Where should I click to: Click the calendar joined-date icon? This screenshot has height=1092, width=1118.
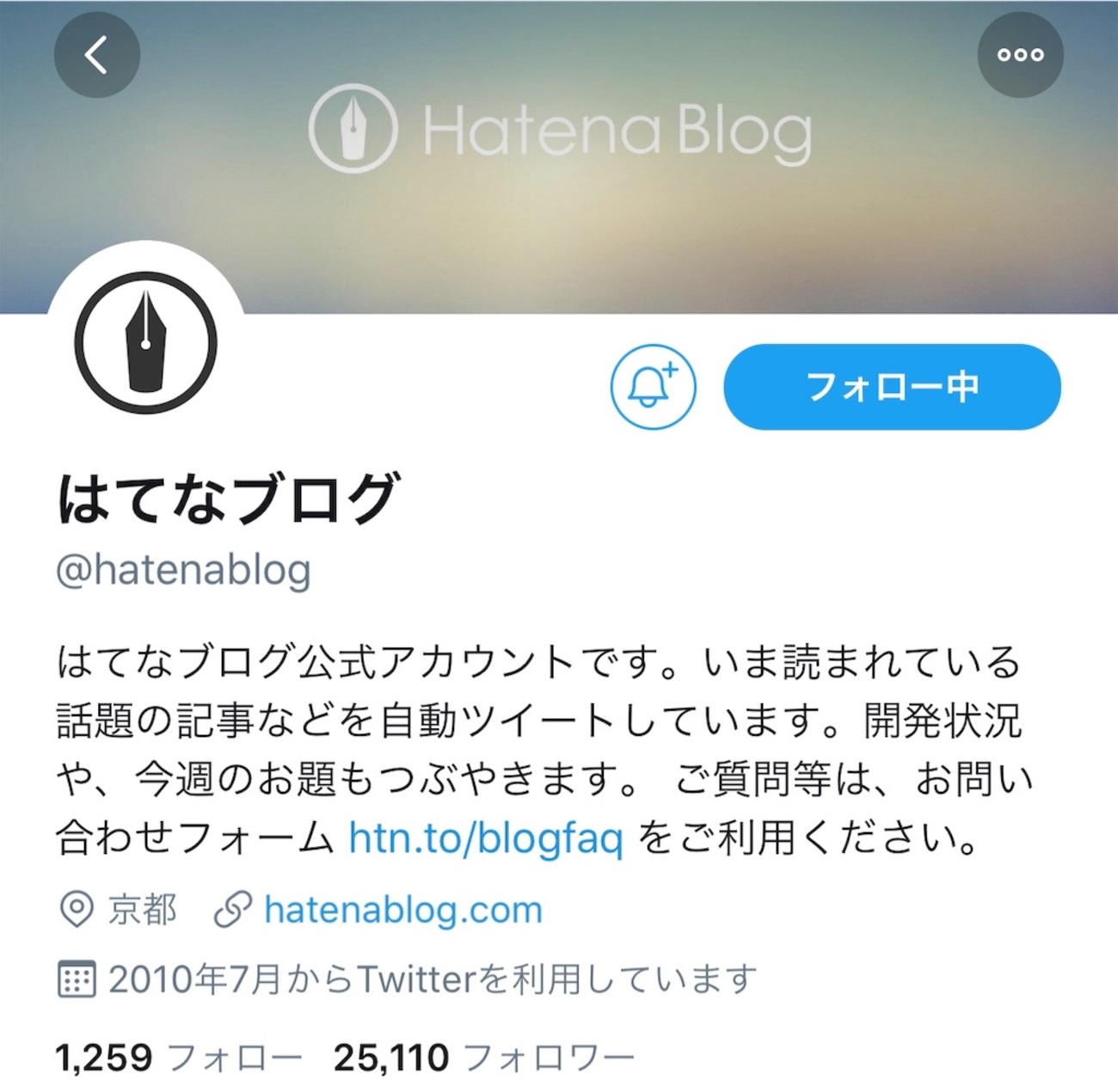pos(76,979)
